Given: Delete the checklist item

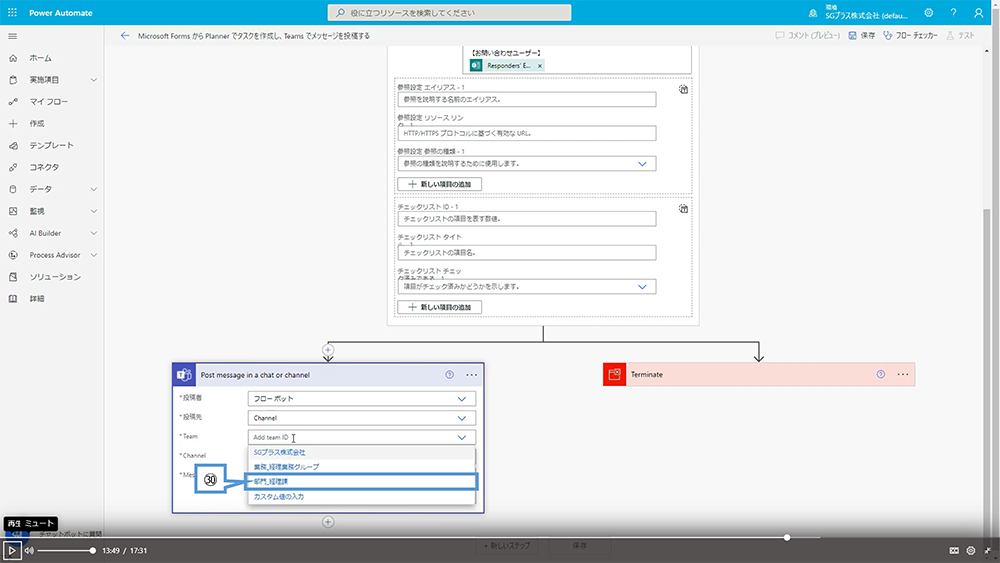Looking at the screenshot, I should 683,208.
